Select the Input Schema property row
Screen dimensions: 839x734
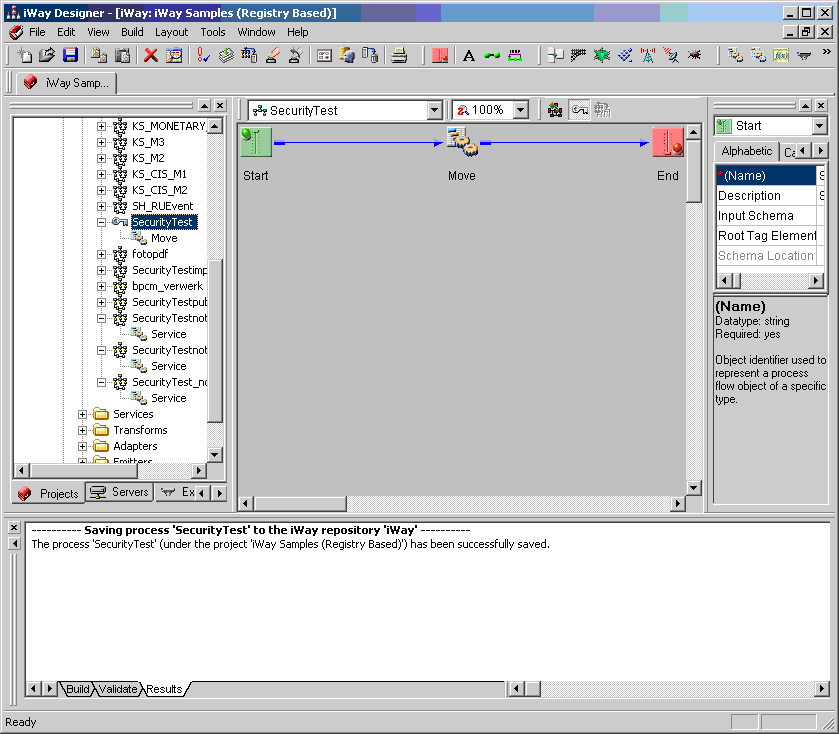769,216
